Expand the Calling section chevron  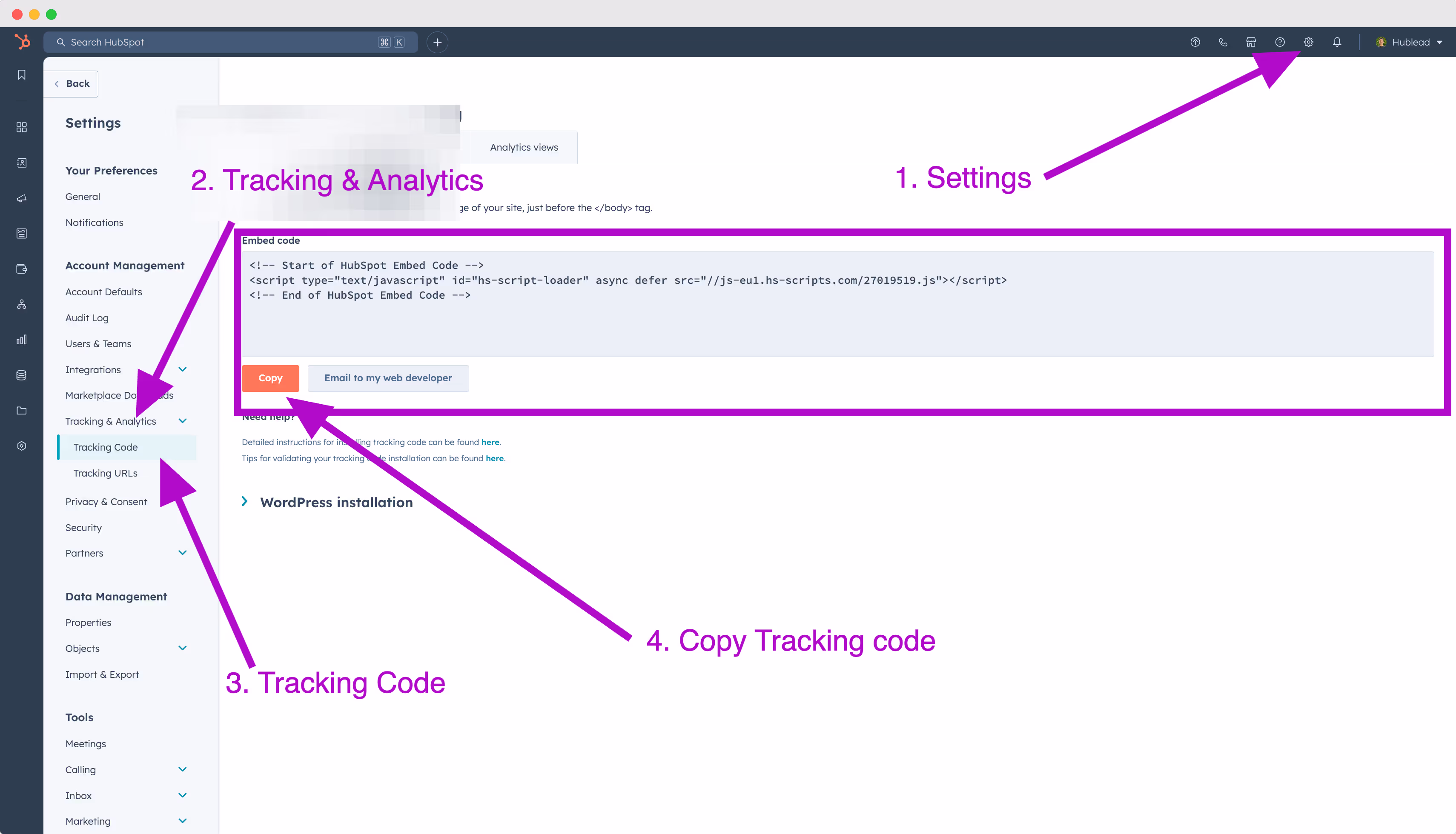click(x=183, y=769)
